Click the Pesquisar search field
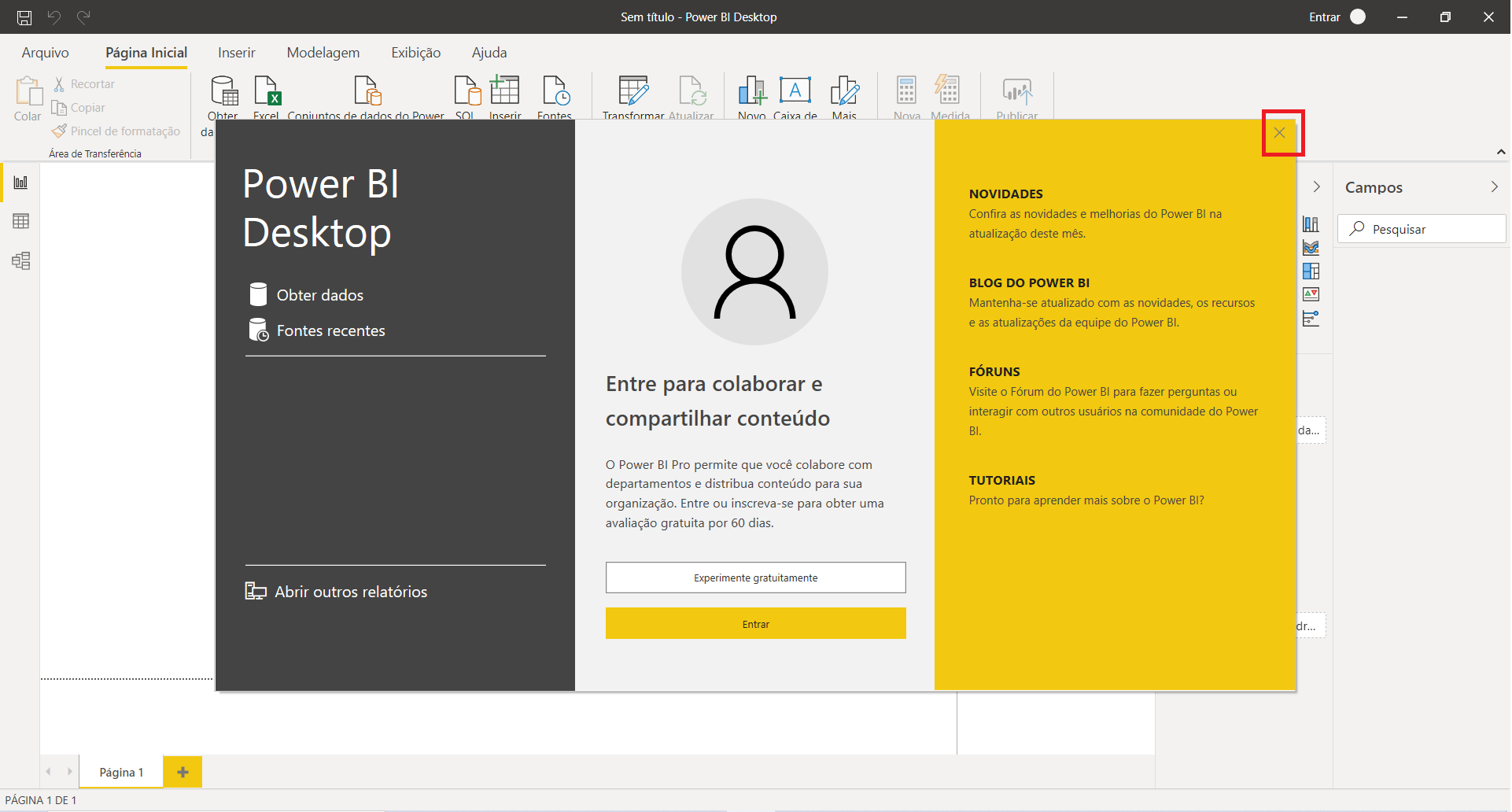 coord(1422,229)
